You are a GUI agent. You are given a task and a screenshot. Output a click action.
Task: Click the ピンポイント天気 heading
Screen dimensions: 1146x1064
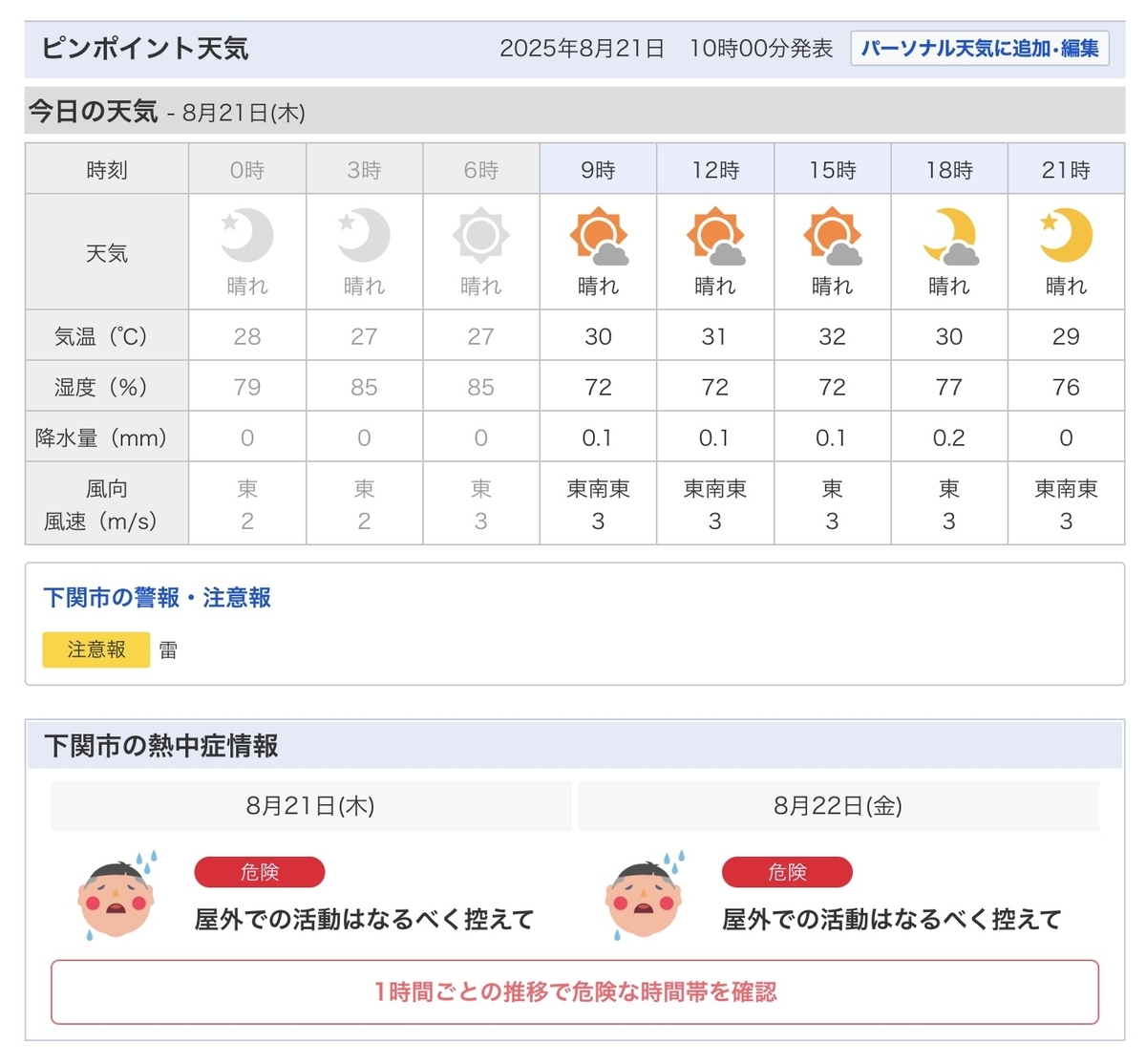(145, 49)
